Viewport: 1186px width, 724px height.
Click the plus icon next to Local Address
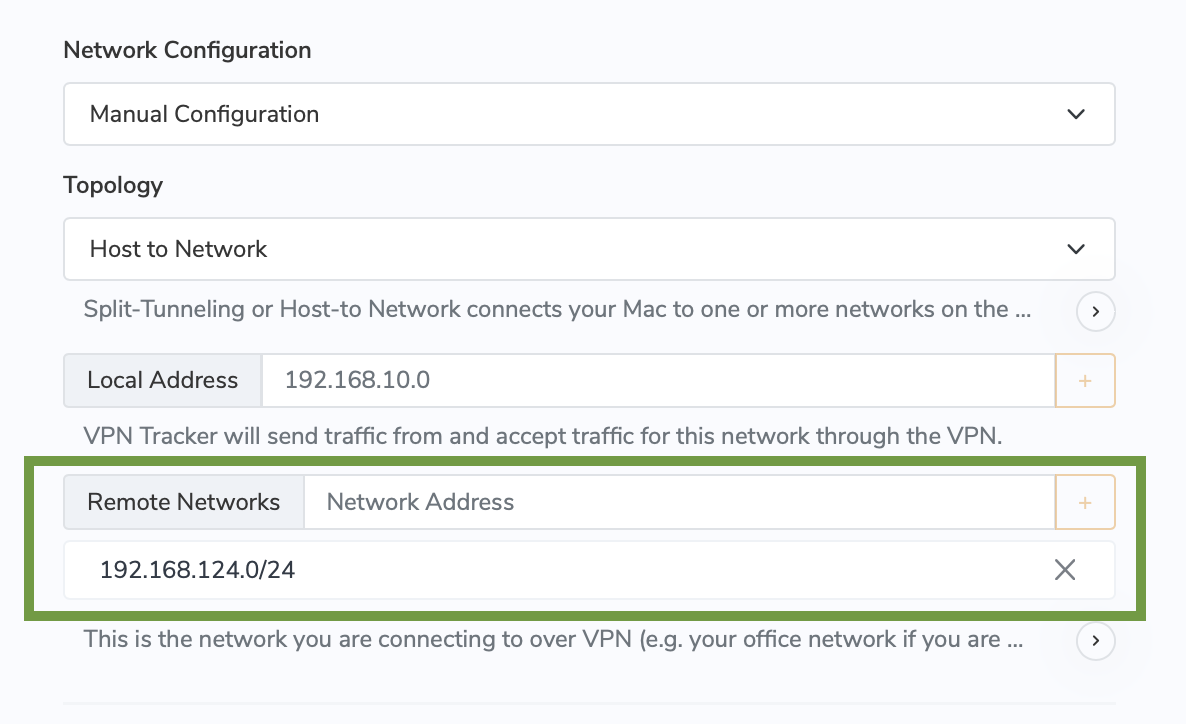click(x=1085, y=380)
